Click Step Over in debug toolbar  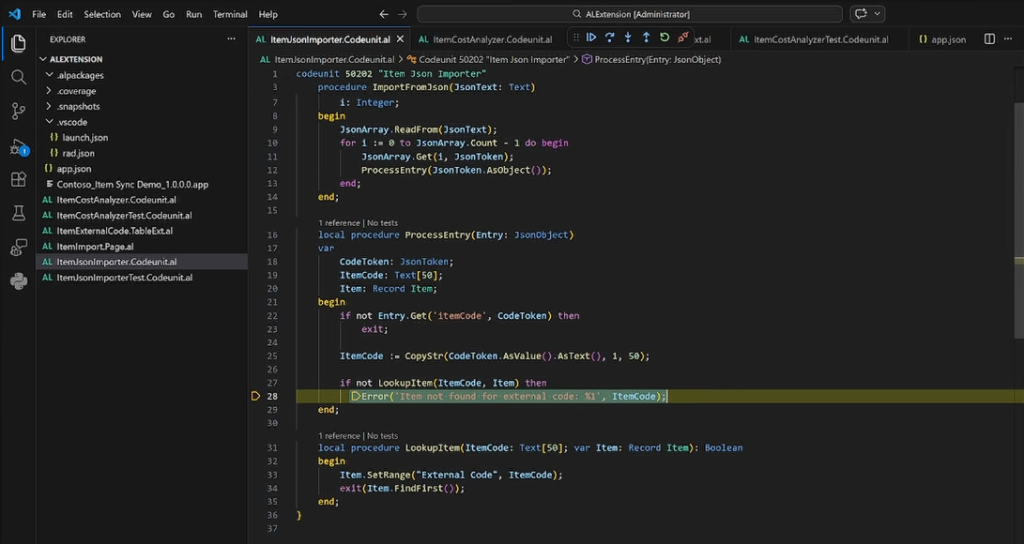point(609,38)
